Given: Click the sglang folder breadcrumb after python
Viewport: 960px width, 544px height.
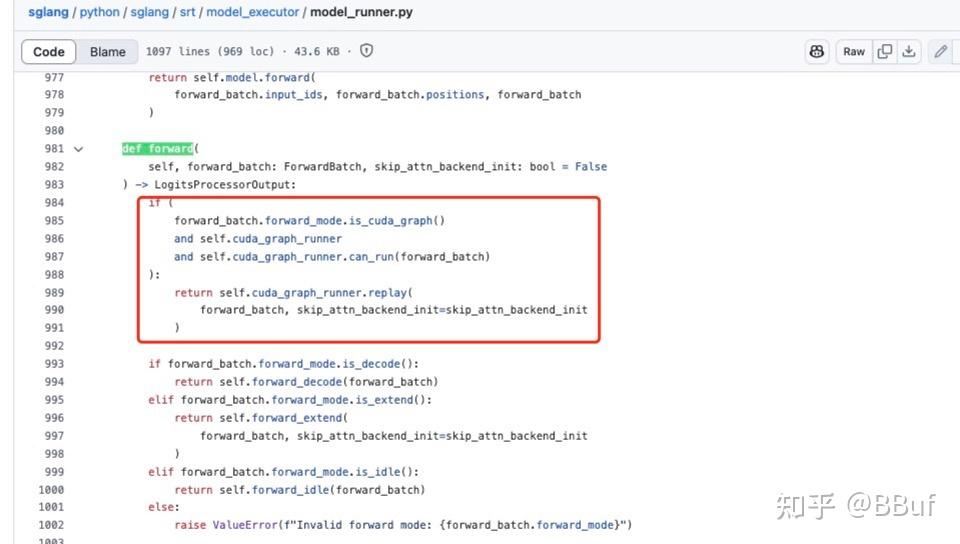Looking at the screenshot, I should [148, 13].
